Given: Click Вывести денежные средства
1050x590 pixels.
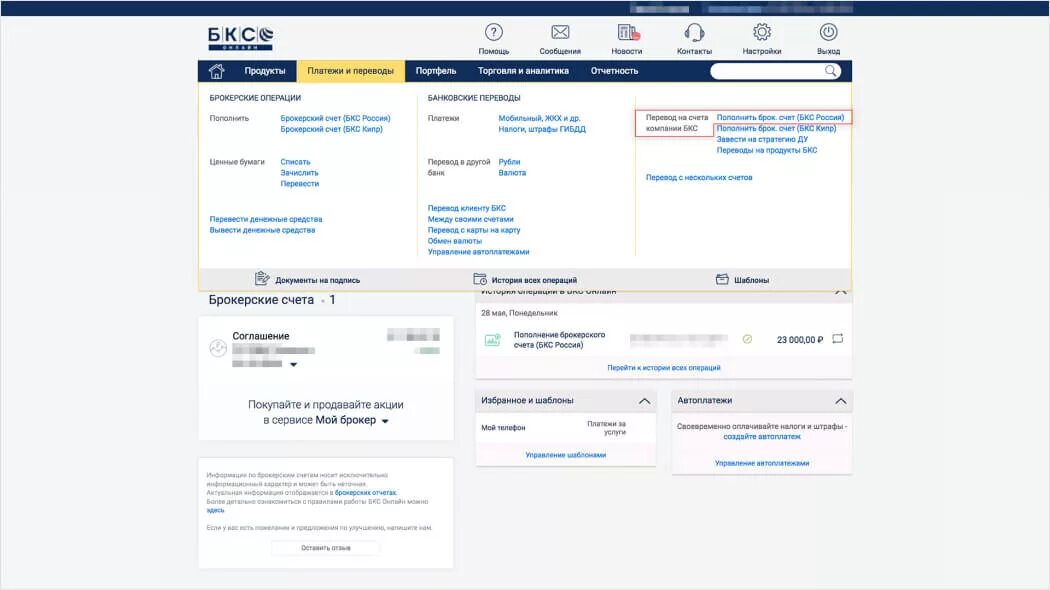Looking at the screenshot, I should click(x=262, y=230).
